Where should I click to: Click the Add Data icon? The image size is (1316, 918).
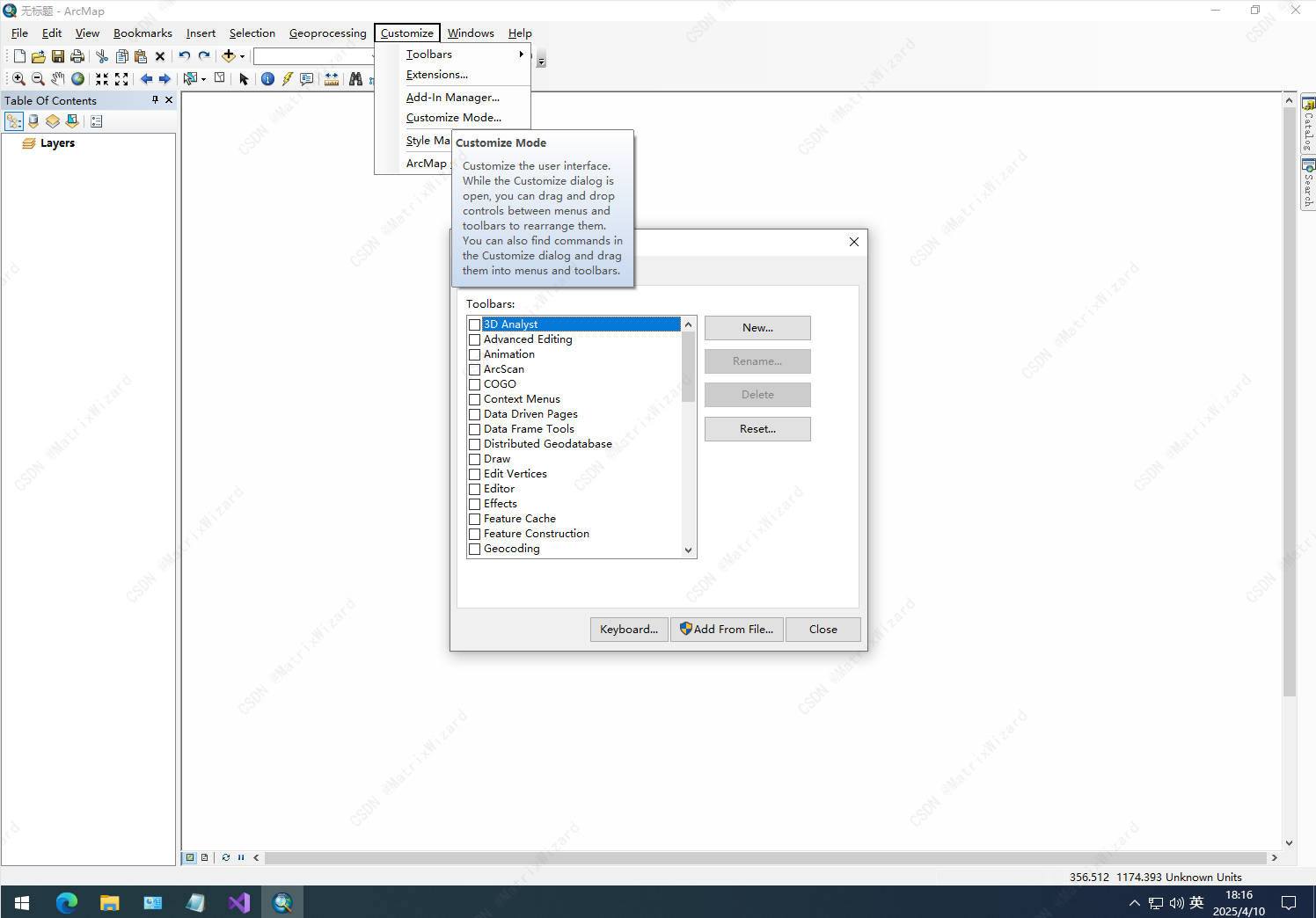tap(229, 56)
